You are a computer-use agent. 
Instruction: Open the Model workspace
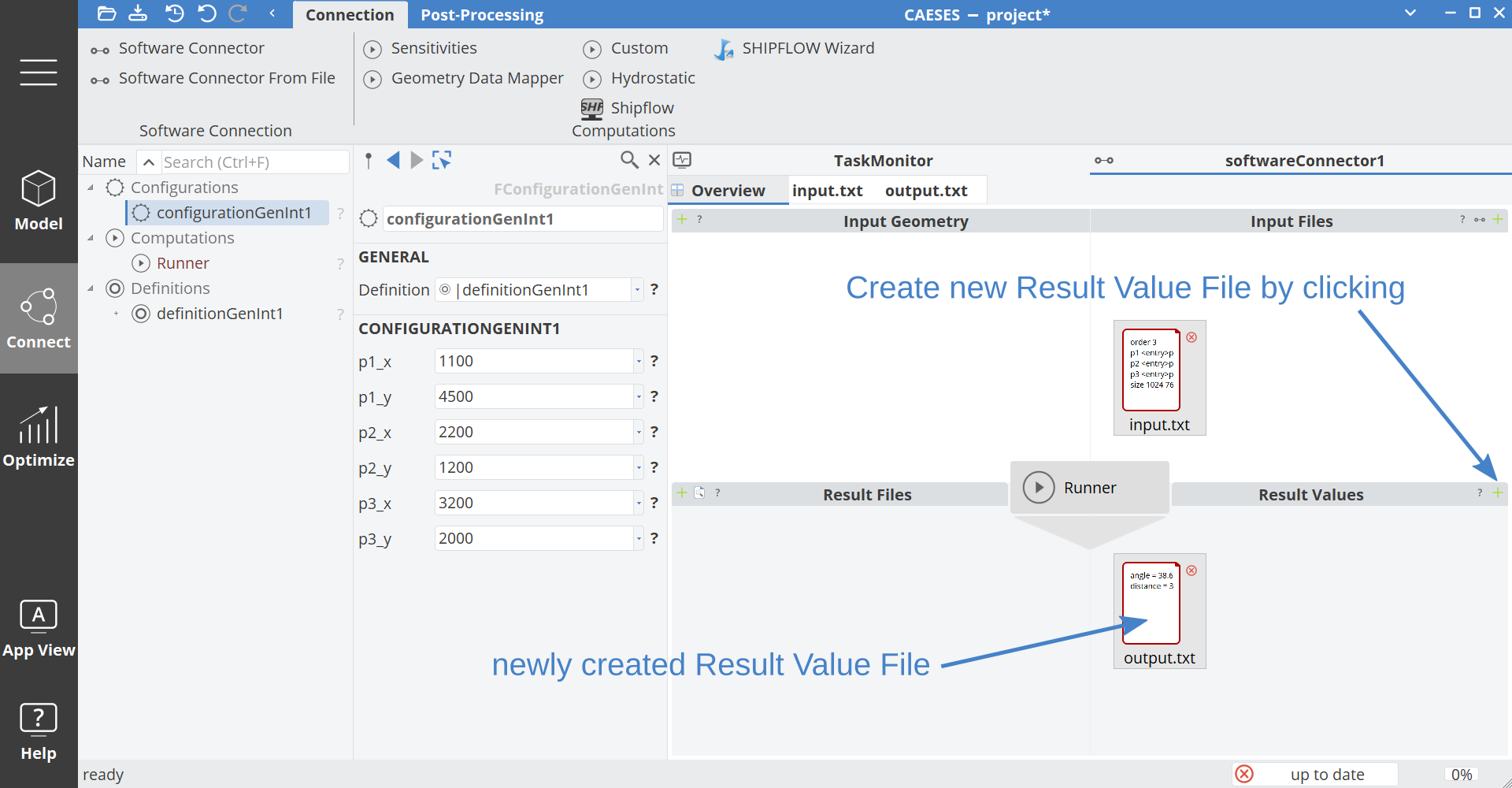pyautogui.click(x=39, y=201)
